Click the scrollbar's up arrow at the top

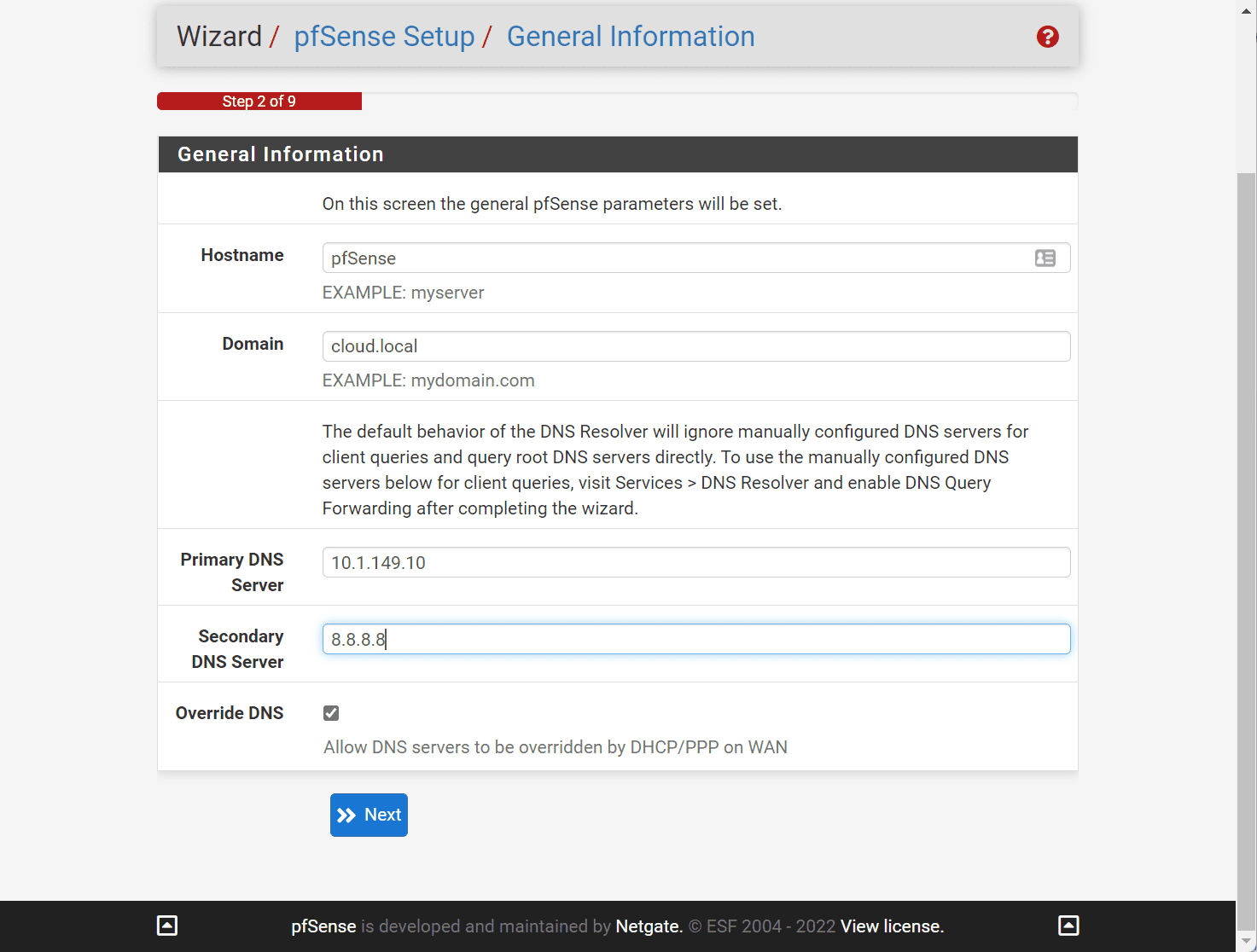point(1247,9)
